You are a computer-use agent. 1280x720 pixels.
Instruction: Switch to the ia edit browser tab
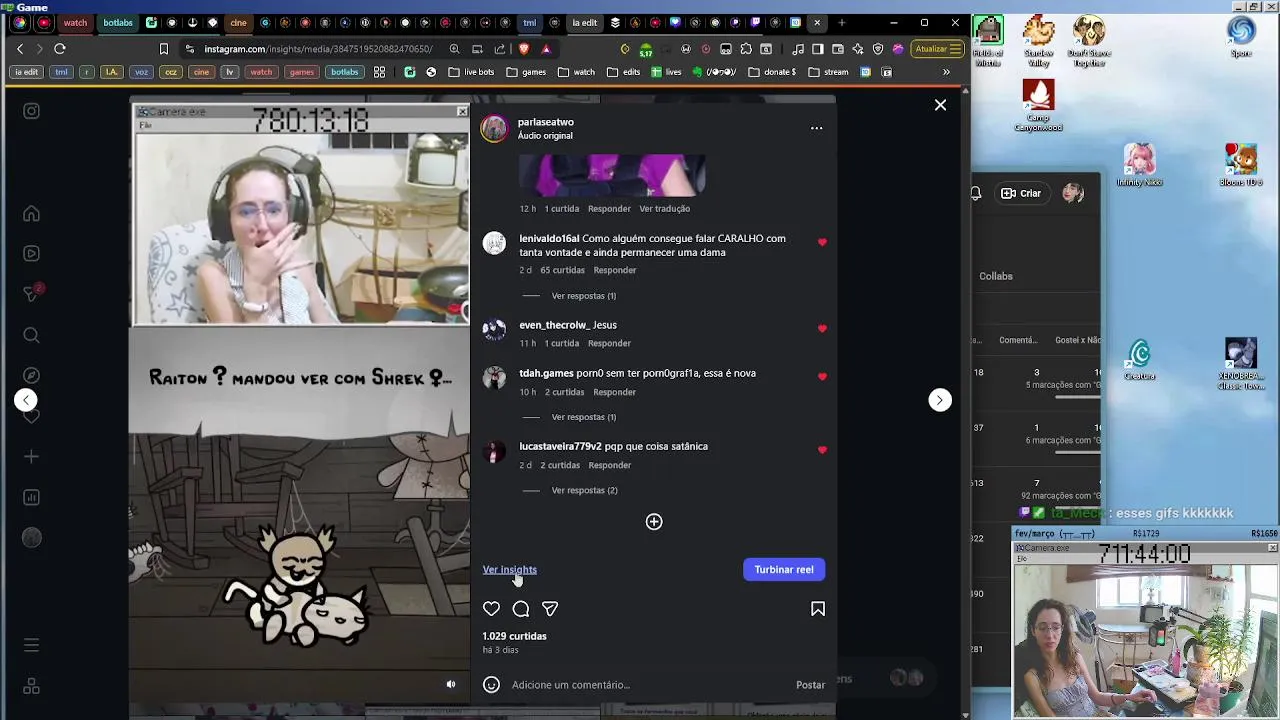coord(585,22)
